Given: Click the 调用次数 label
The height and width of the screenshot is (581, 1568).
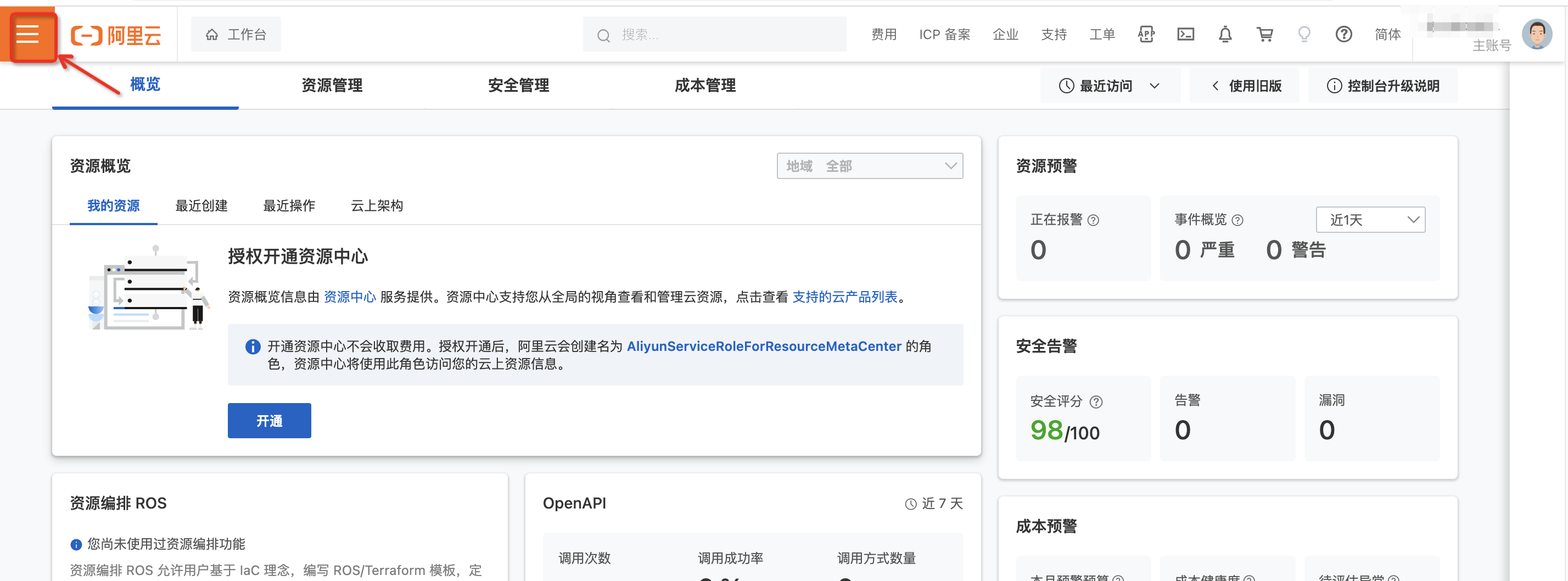Looking at the screenshot, I should [584, 558].
